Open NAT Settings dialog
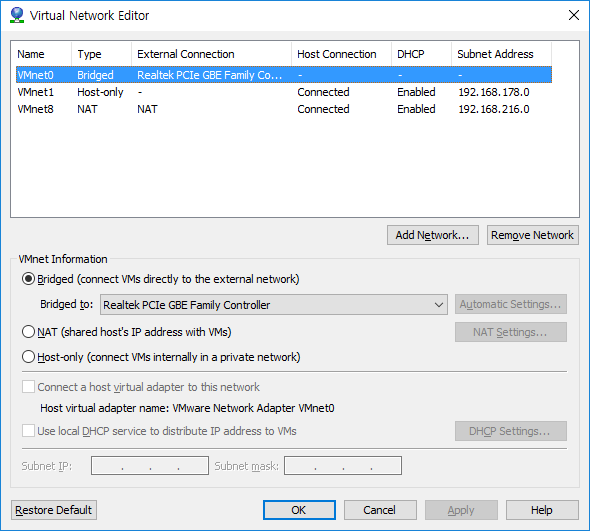This screenshot has width=590, height=531. (511, 332)
